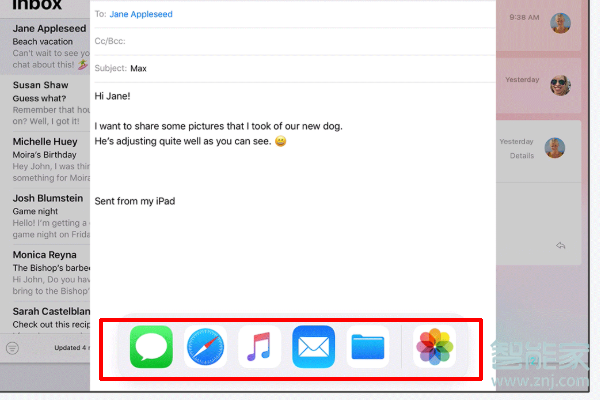Click the 9:38 AM timestamp in the thread
The image size is (600, 400).
524,17
